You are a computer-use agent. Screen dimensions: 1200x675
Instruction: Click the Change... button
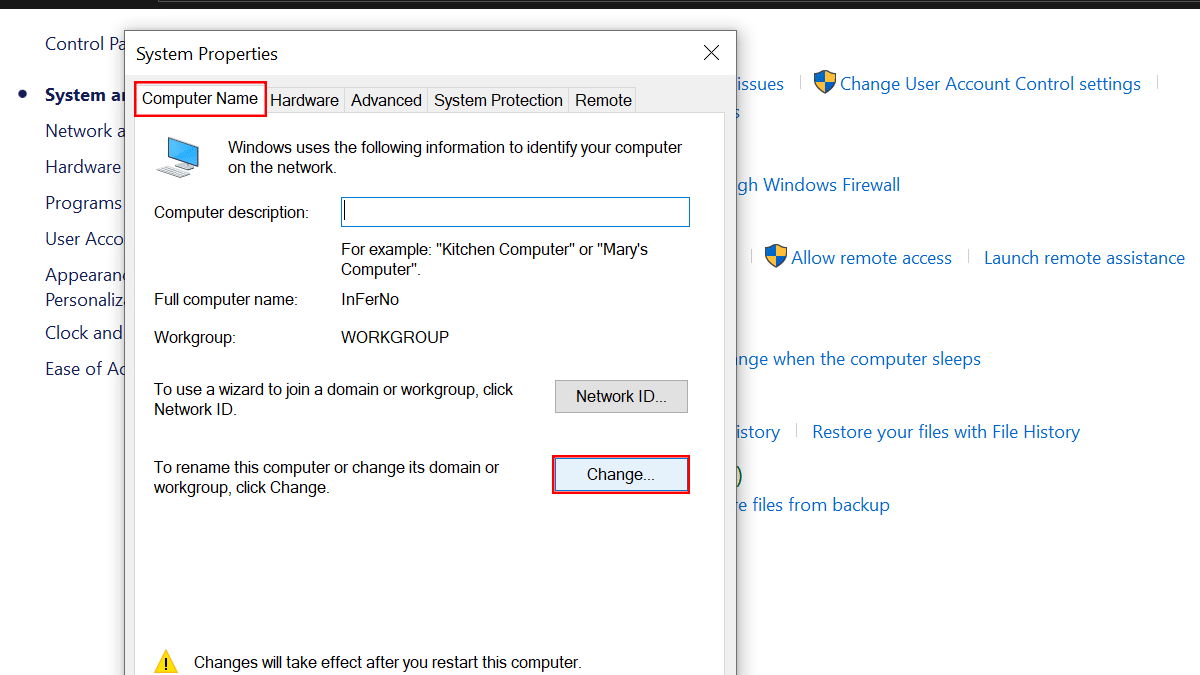[x=621, y=475]
